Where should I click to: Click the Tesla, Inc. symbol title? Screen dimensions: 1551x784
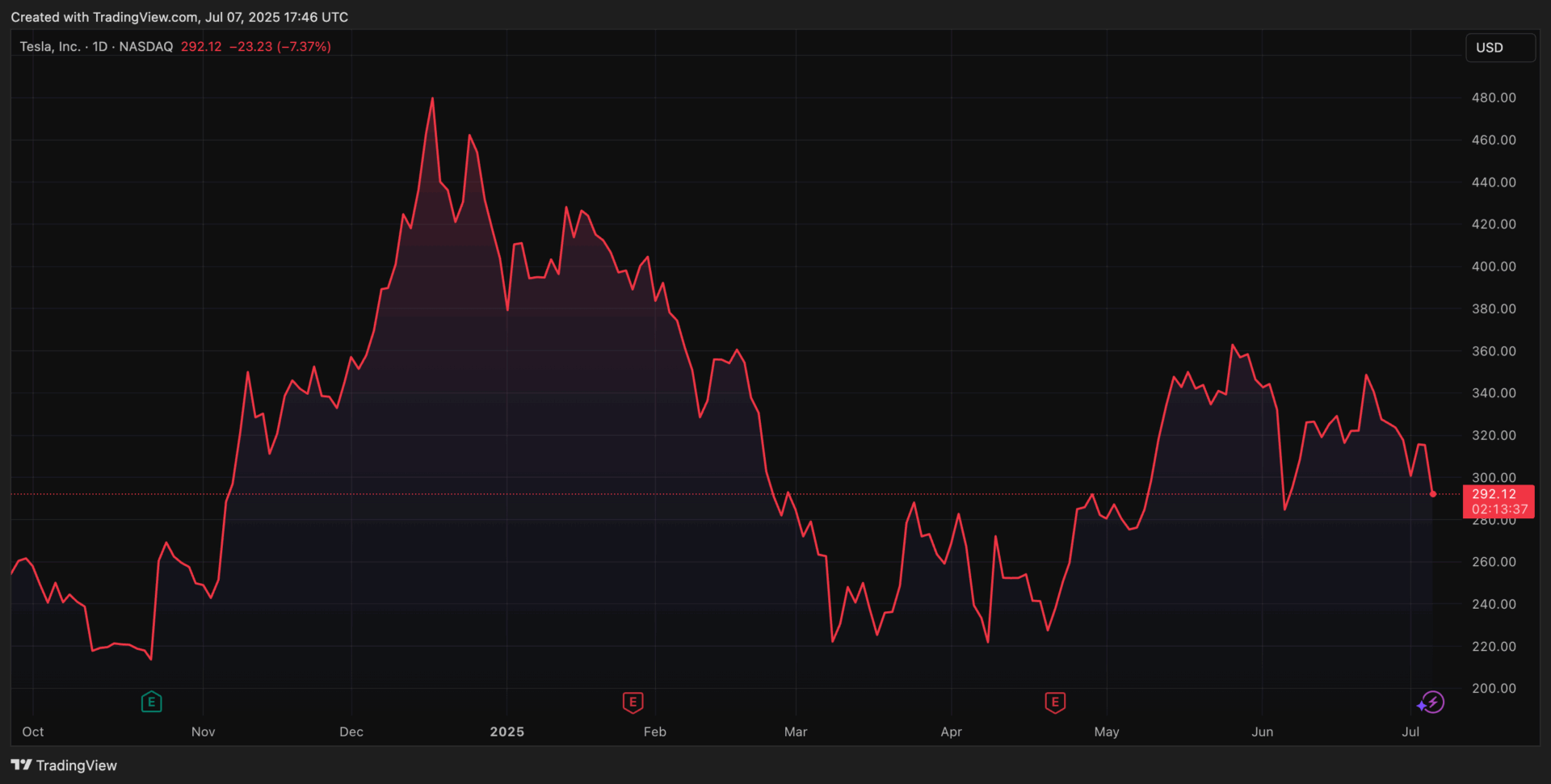pyautogui.click(x=49, y=47)
